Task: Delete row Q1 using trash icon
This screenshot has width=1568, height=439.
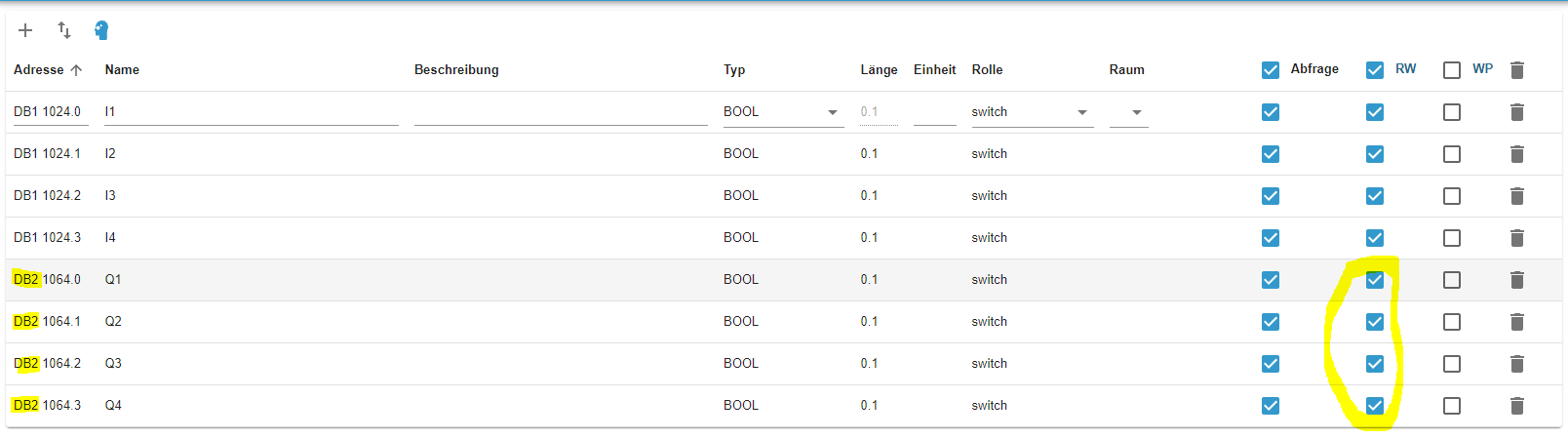Action: pyautogui.click(x=1516, y=280)
